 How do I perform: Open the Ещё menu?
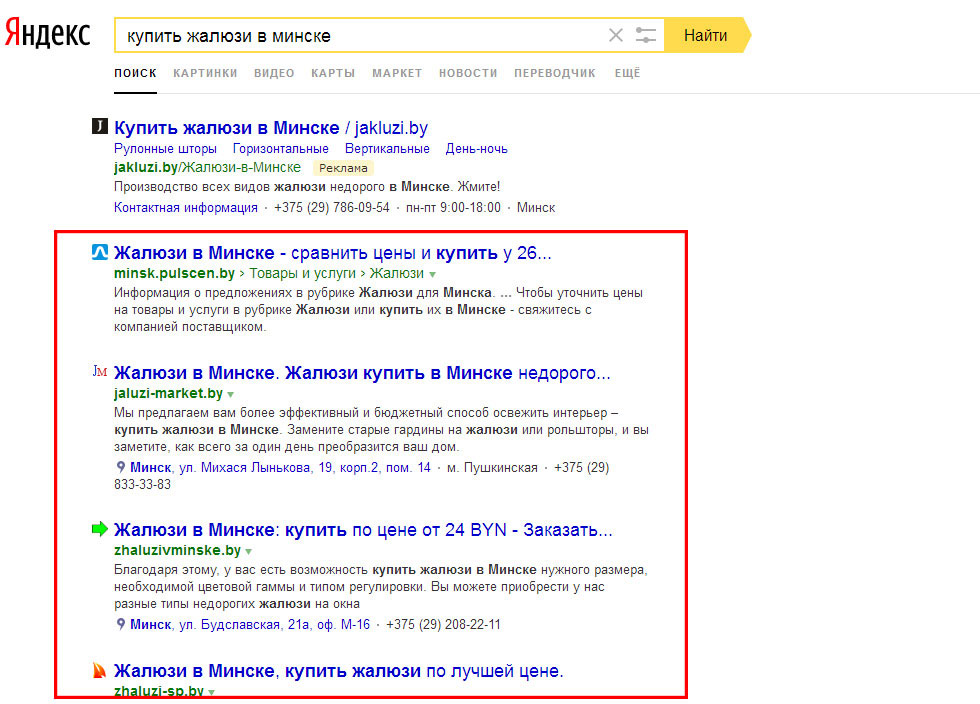[x=627, y=73]
